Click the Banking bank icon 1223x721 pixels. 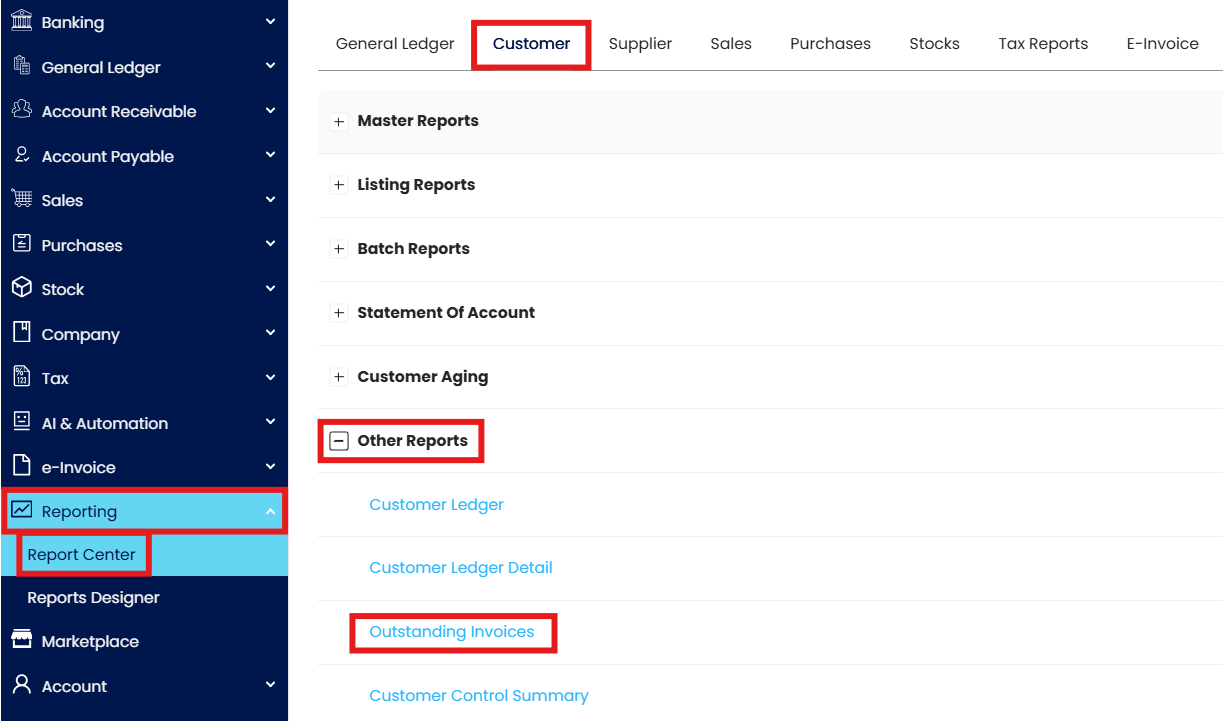coord(21,21)
